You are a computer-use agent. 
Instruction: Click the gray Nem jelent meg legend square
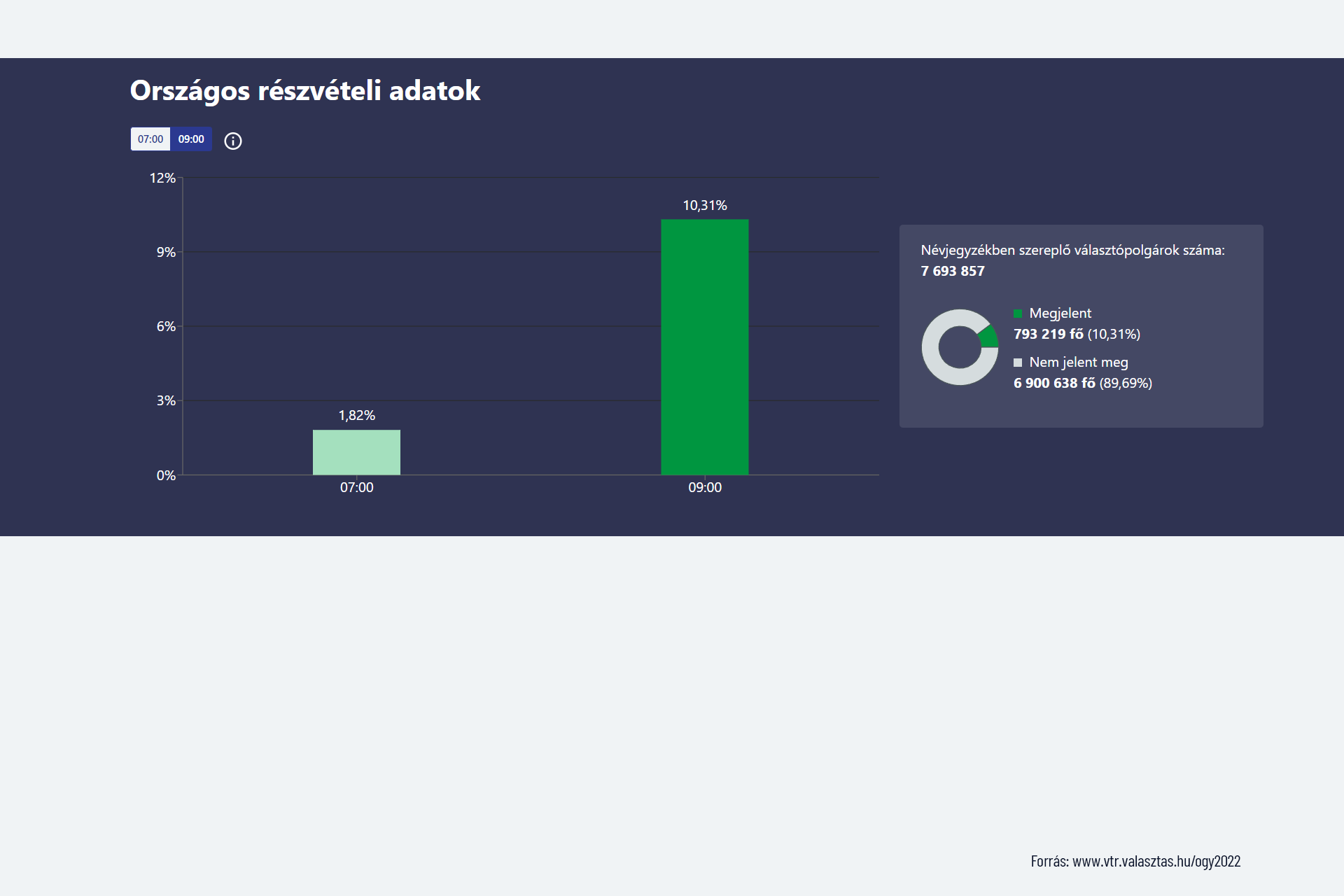click(1018, 363)
